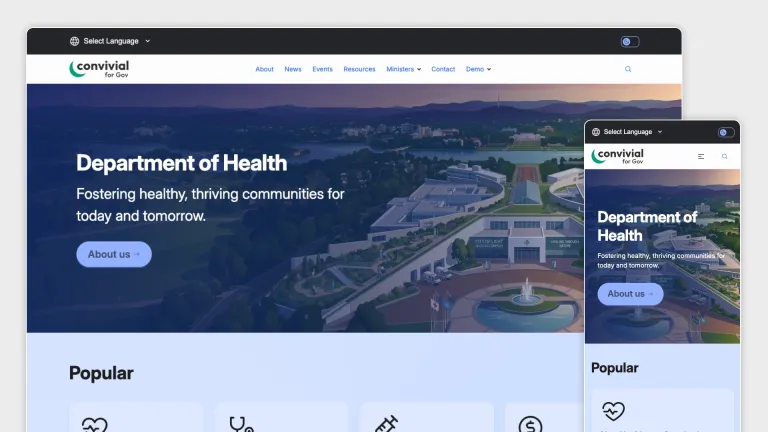
Task: Click the Department of Health heading in desktop hero
Action: tap(182, 163)
